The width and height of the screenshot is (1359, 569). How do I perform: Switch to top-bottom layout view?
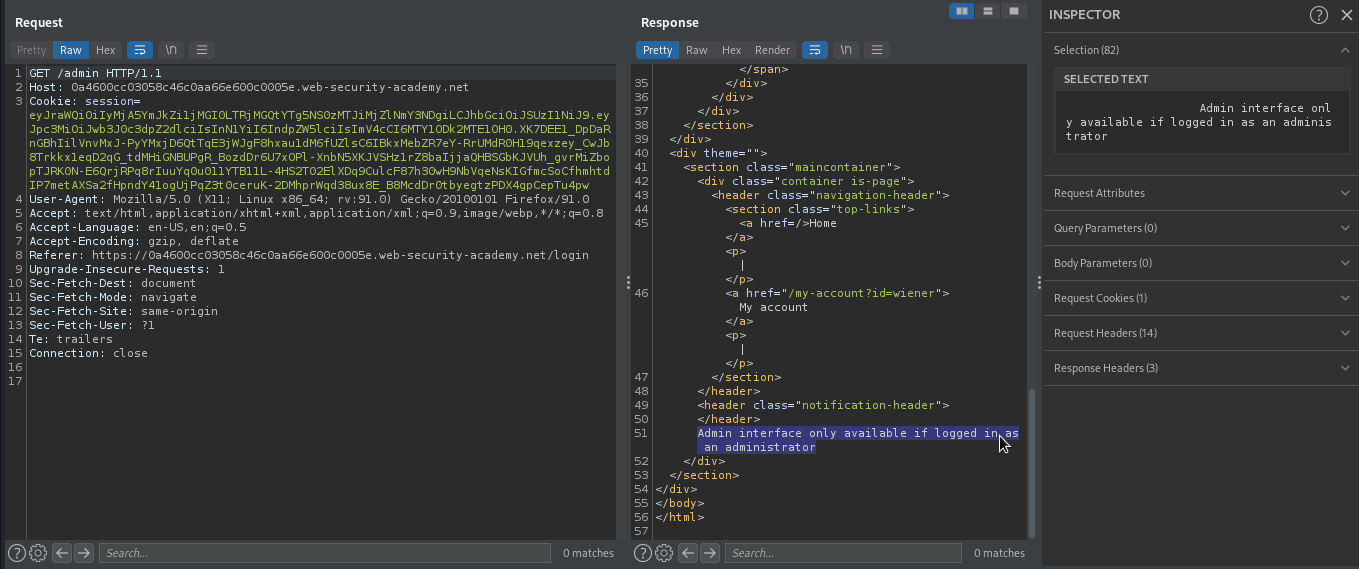[988, 11]
